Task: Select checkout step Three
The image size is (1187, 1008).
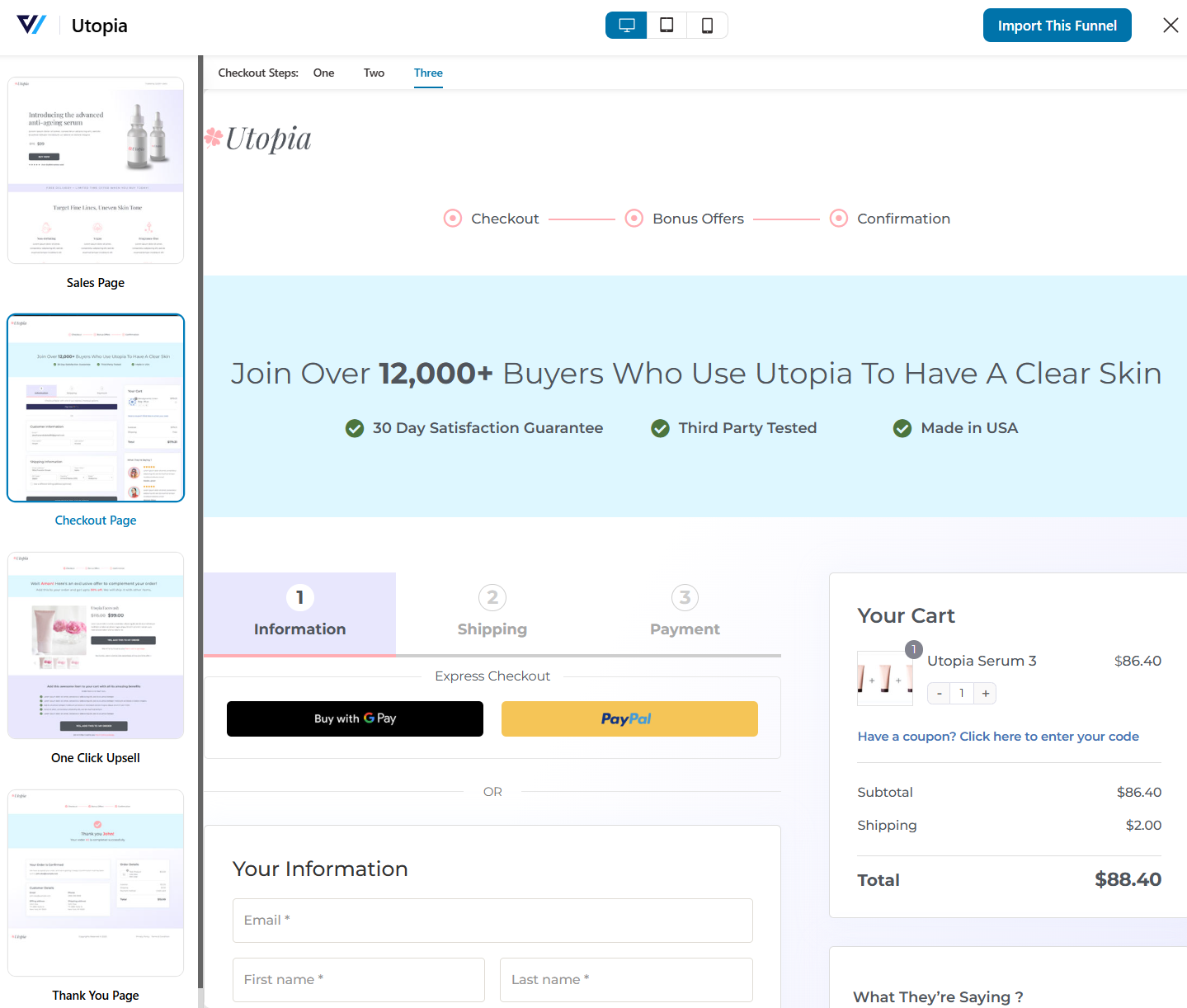Action: click(428, 73)
